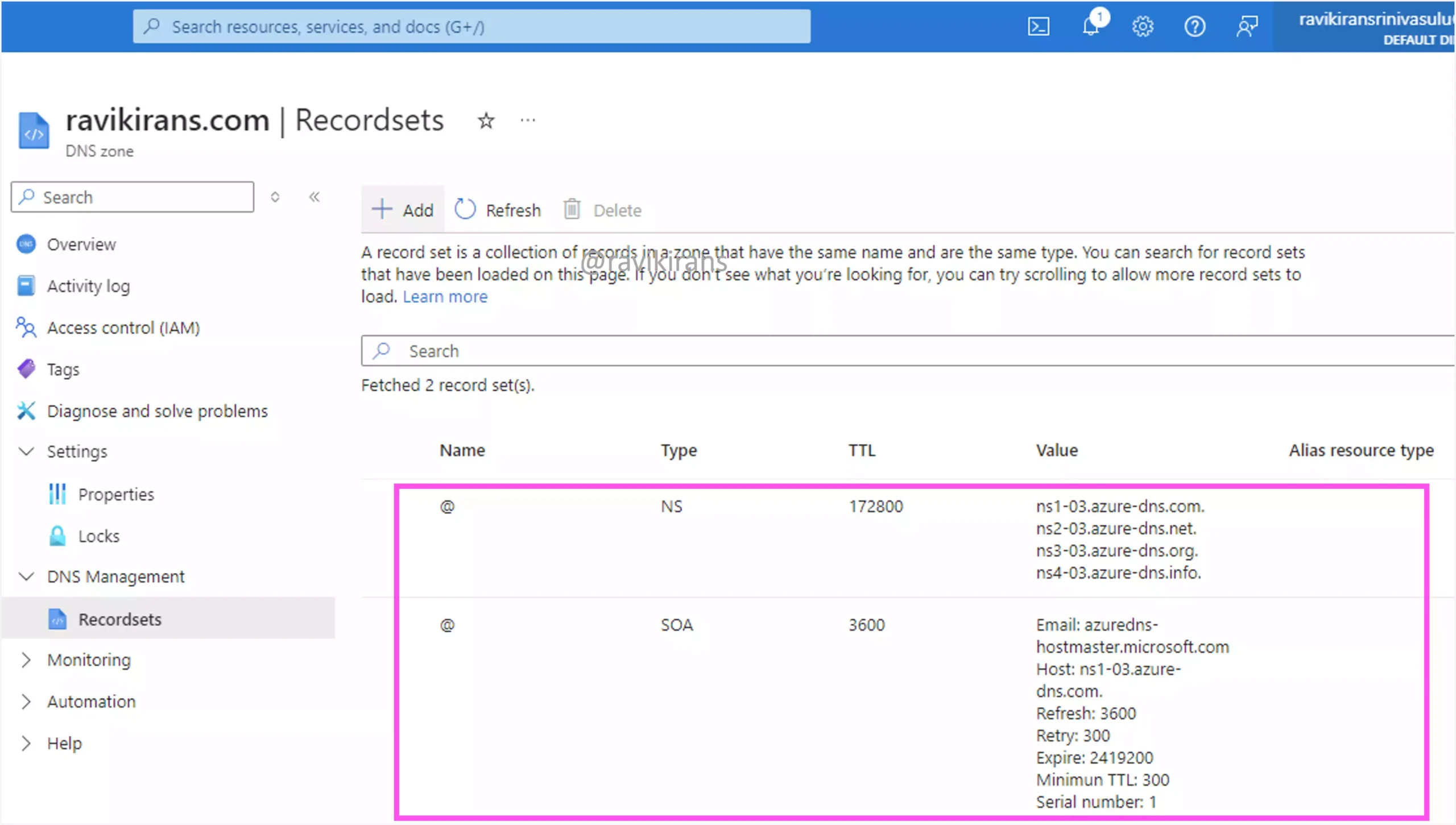Sort by the TTL column header
Screen dimensions: 1456x825
click(862, 450)
